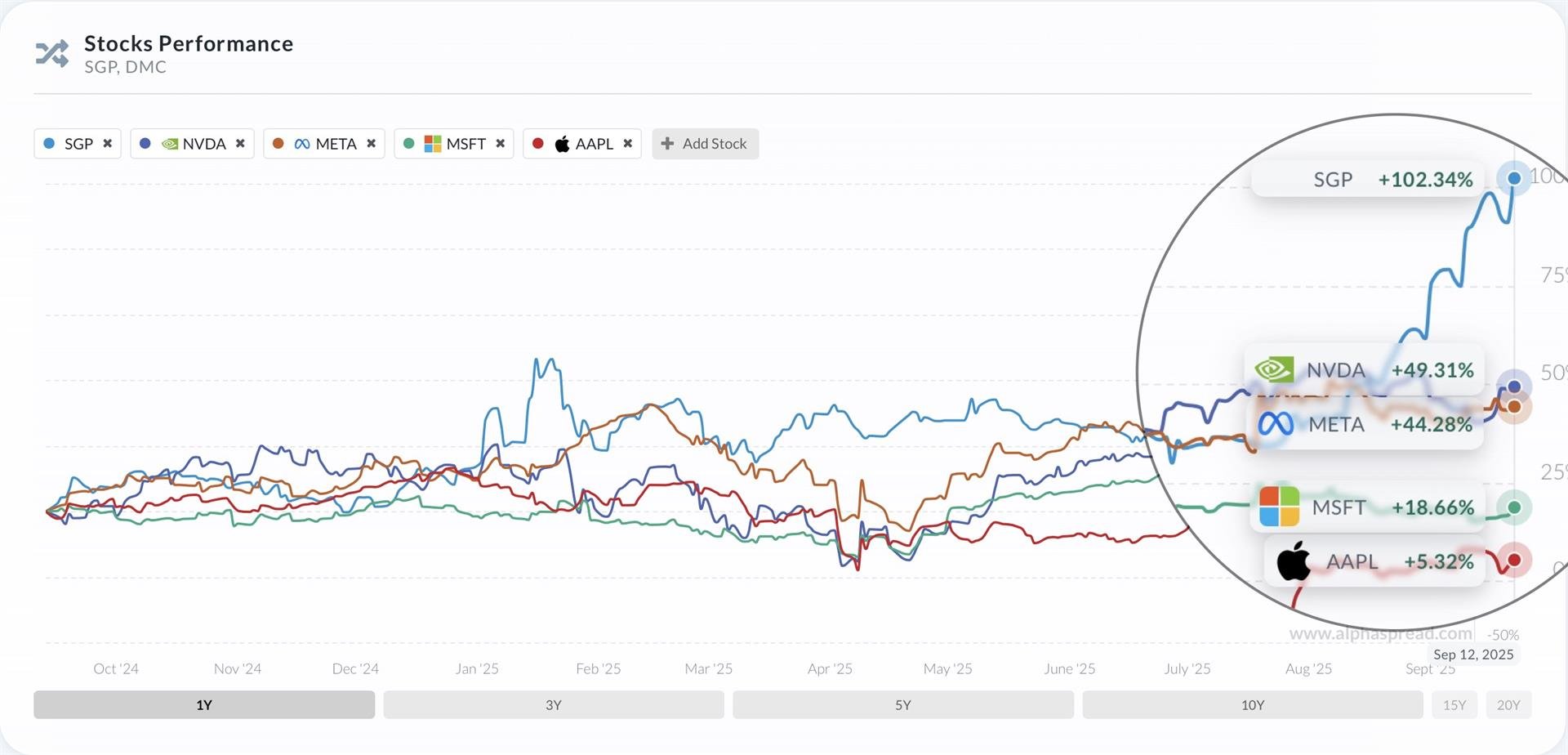Remove NVDA from the comparison
Image resolution: width=1568 pixels, height=755 pixels.
pos(240,143)
